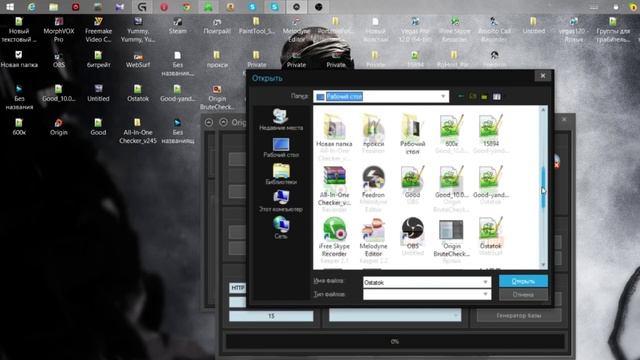Click the Отмена cancel button
Screen dimensions: 640x360
[x=523, y=294]
